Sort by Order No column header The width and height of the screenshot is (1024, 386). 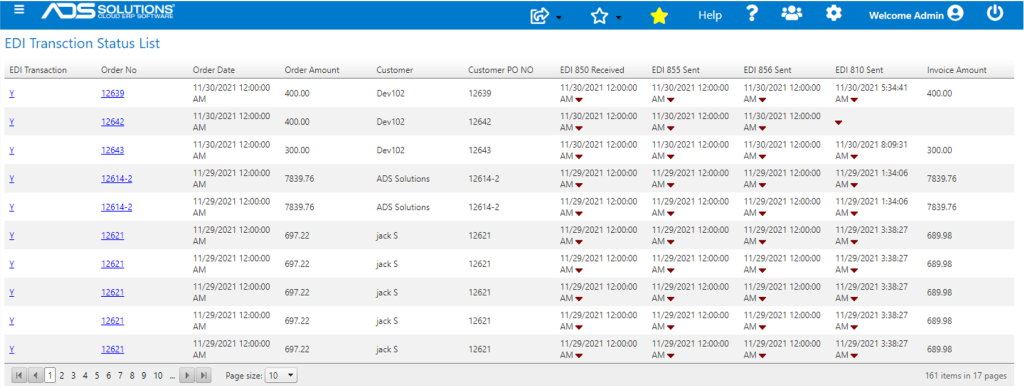118,70
